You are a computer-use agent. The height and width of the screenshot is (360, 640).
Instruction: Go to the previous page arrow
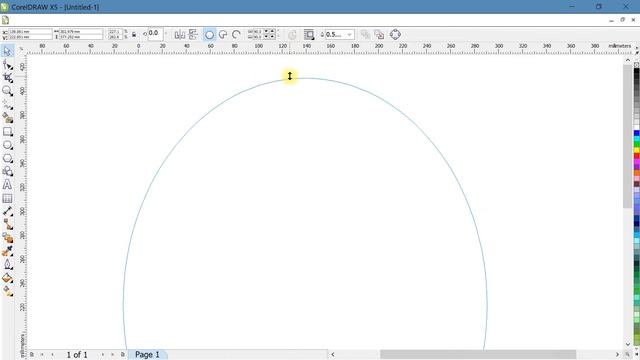52,355
